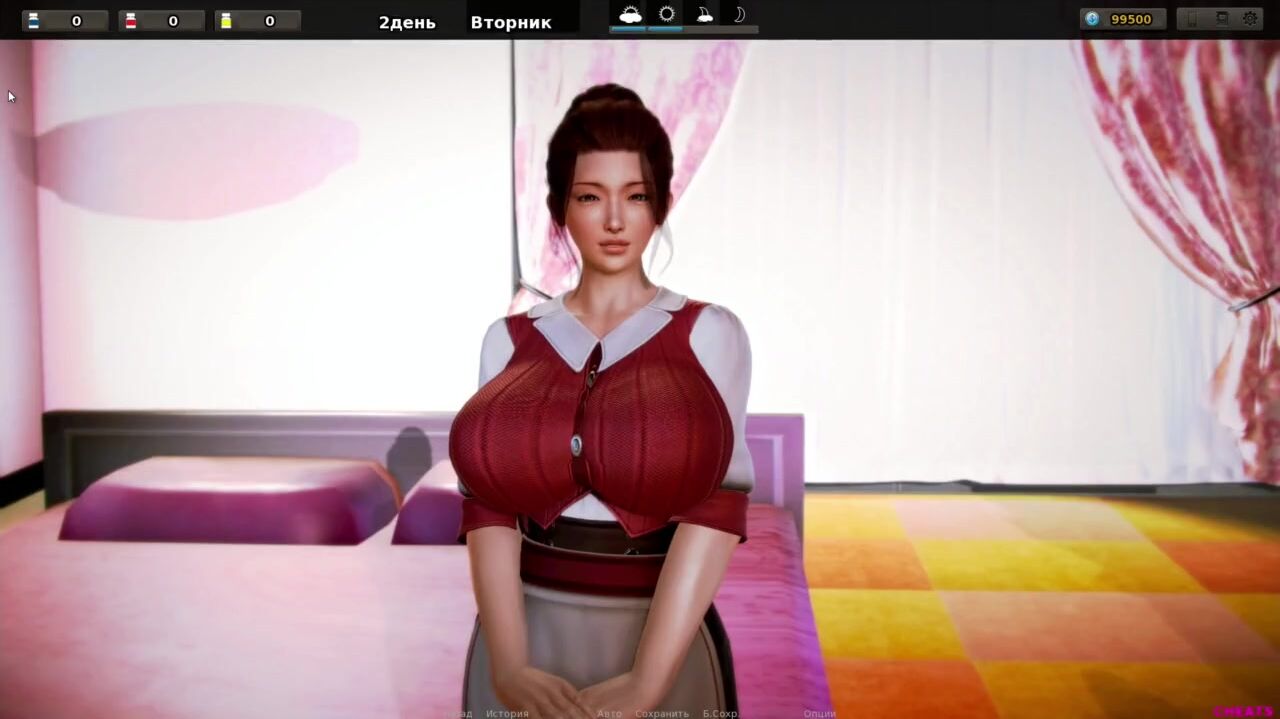Enable 'Авто' auto-advance mode
The image size is (1280, 719).
609,713
